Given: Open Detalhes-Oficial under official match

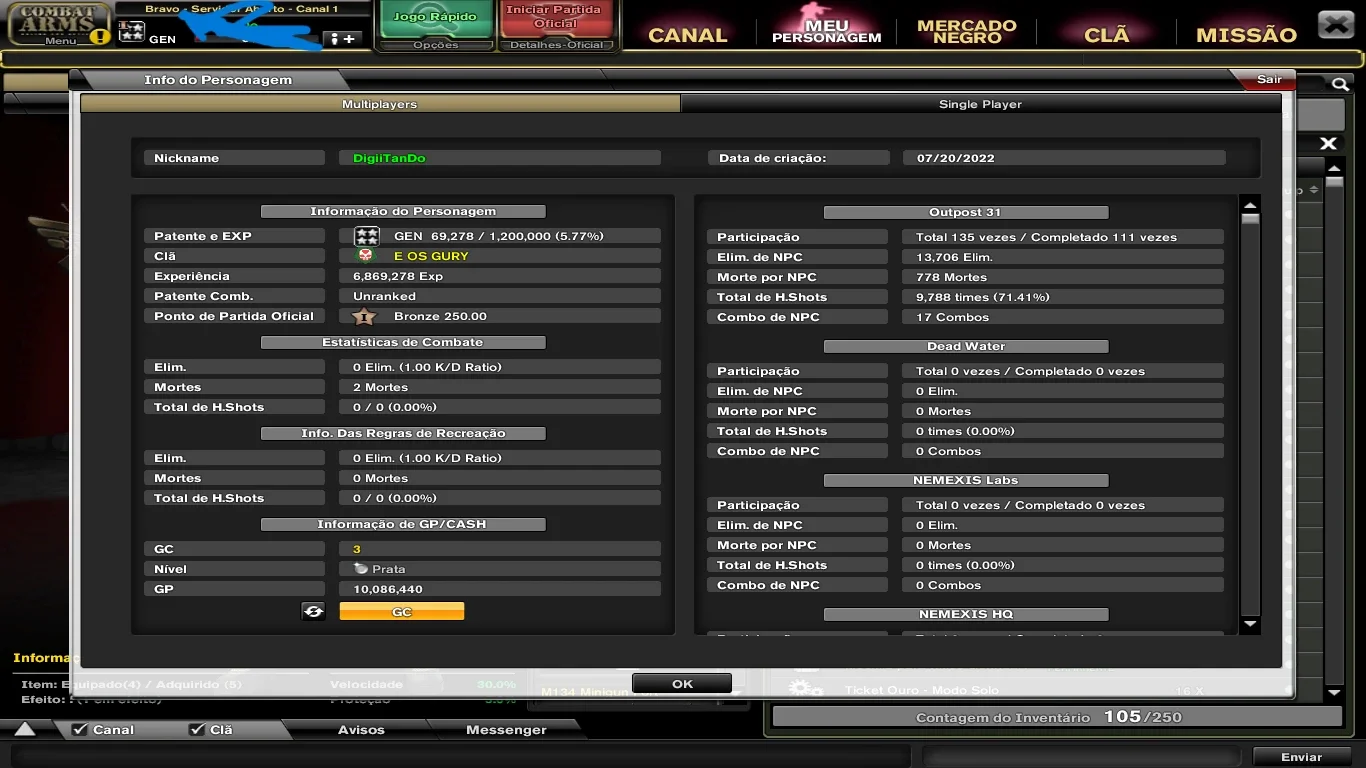Looking at the screenshot, I should click(557, 45).
